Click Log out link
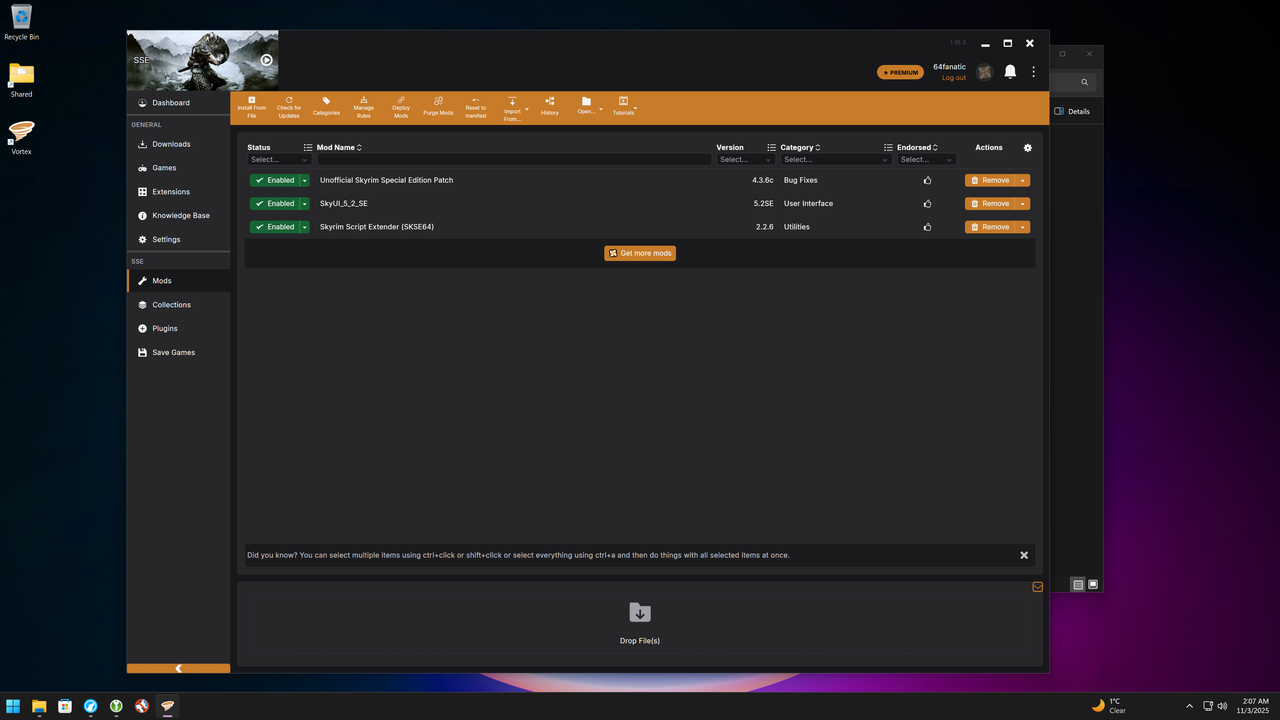The height and width of the screenshot is (720, 1280). tap(954, 78)
